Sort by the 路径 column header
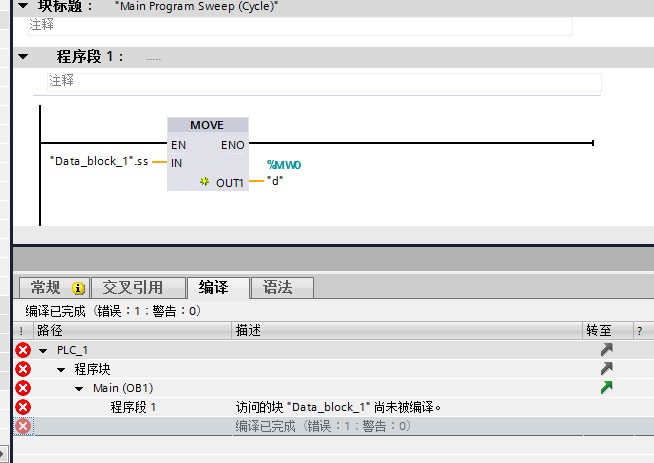This screenshot has width=654, height=463. [x=132, y=331]
